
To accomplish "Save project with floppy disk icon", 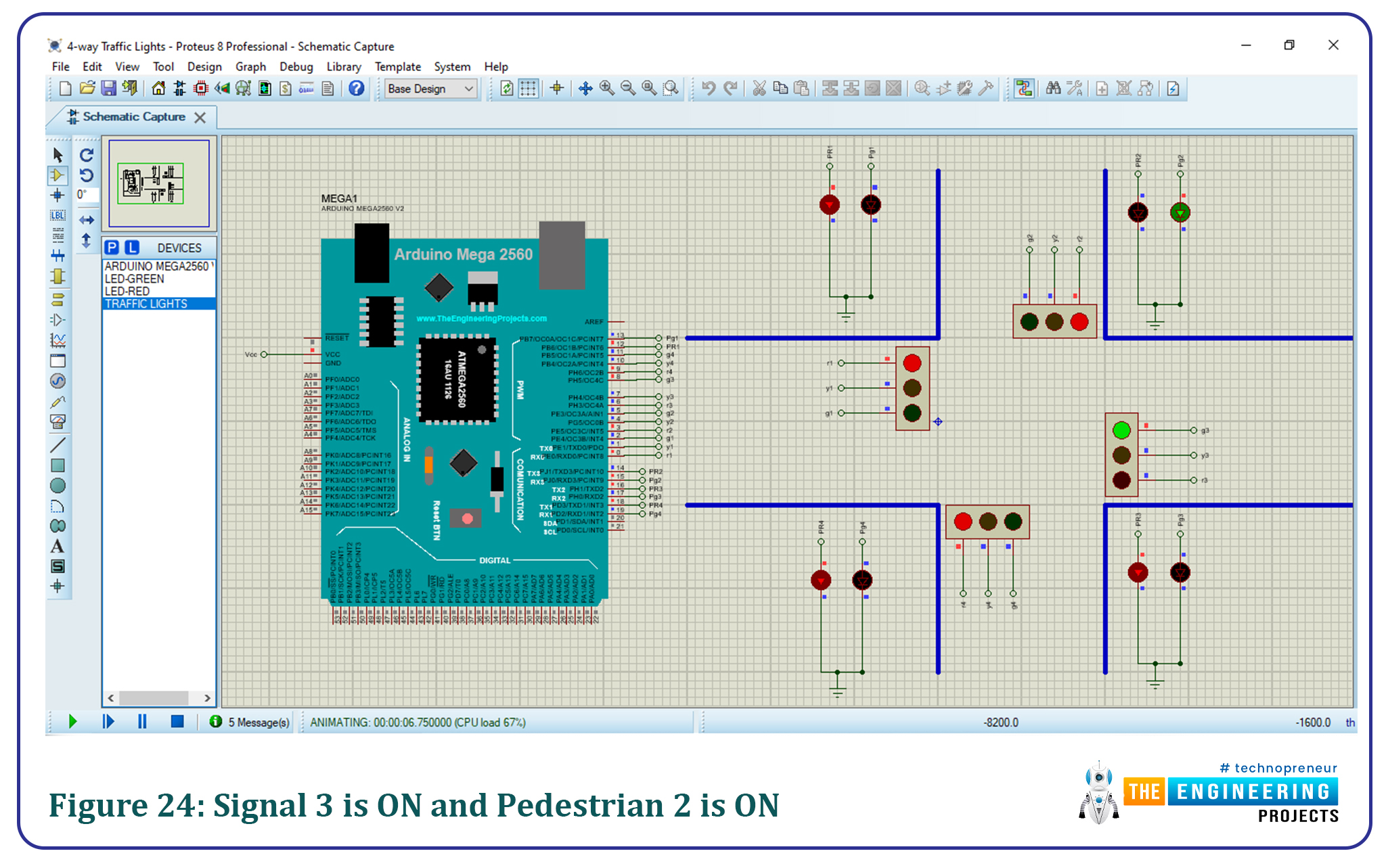I will point(108,89).
